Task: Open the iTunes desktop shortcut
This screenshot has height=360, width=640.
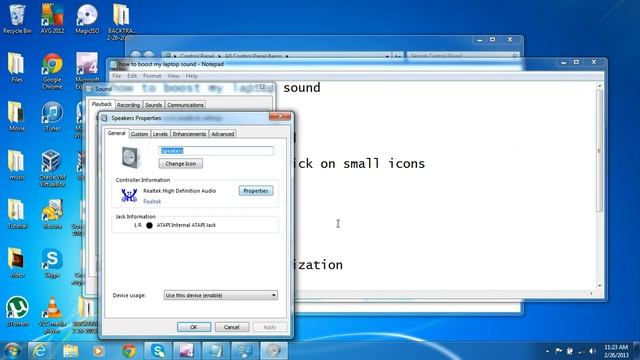Action: coord(52,116)
